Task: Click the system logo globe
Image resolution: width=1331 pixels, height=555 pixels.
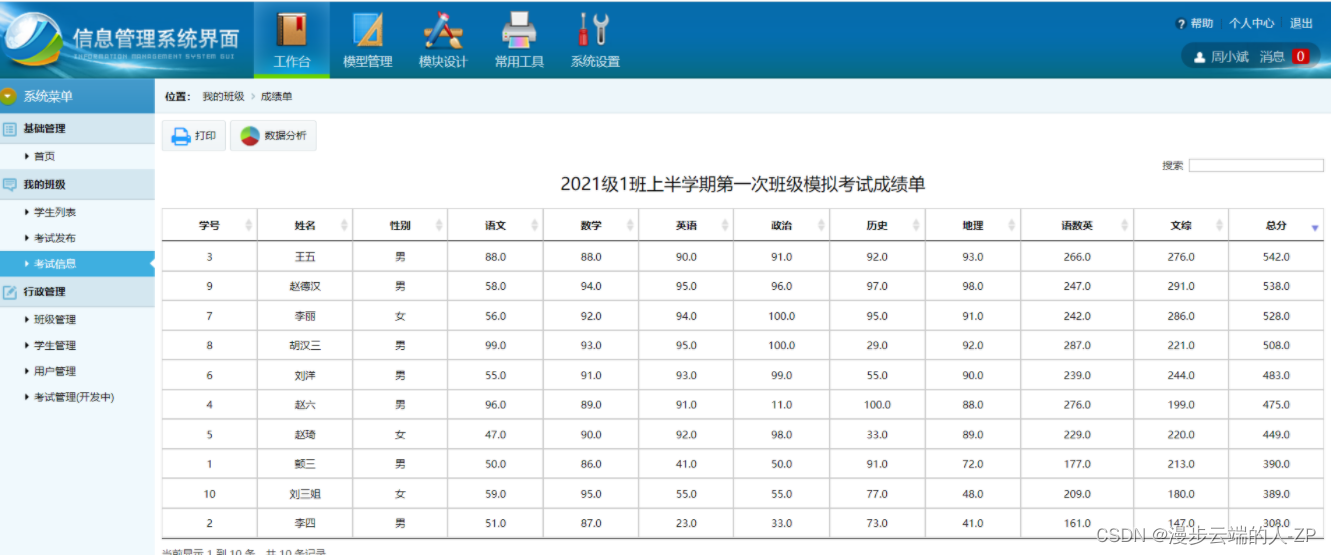Action: [32, 41]
